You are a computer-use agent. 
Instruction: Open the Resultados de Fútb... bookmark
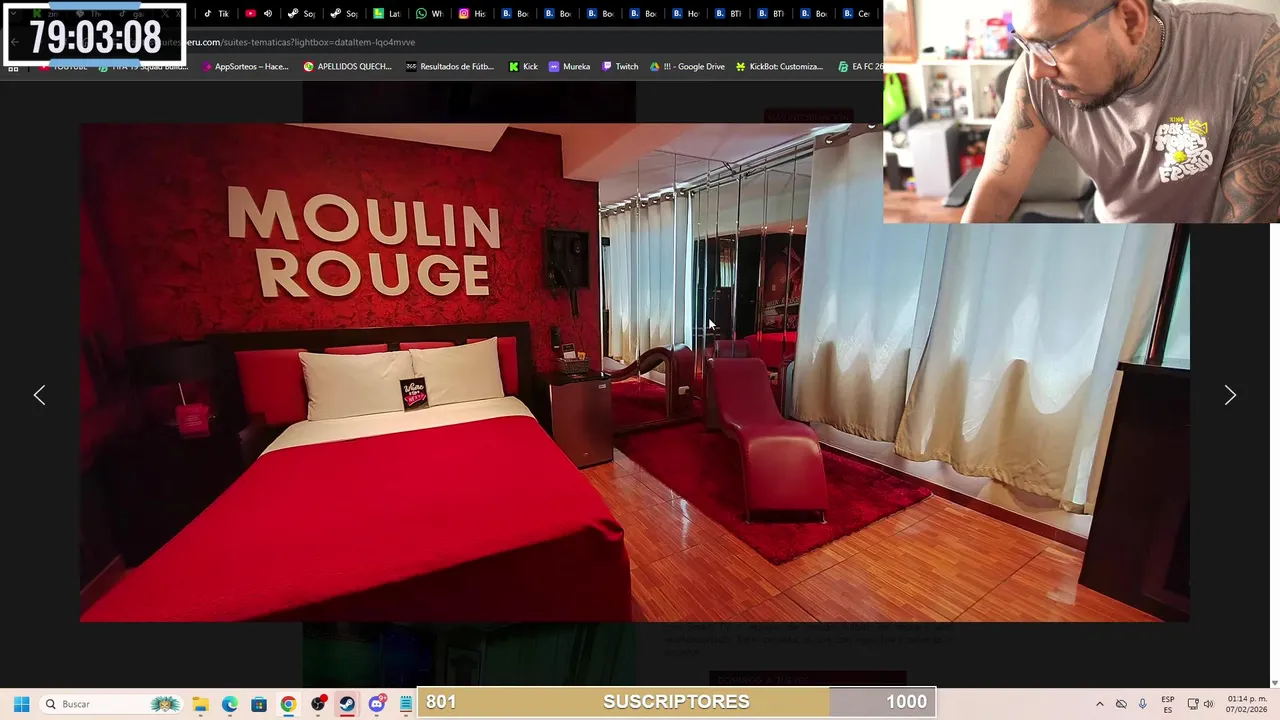(x=450, y=67)
